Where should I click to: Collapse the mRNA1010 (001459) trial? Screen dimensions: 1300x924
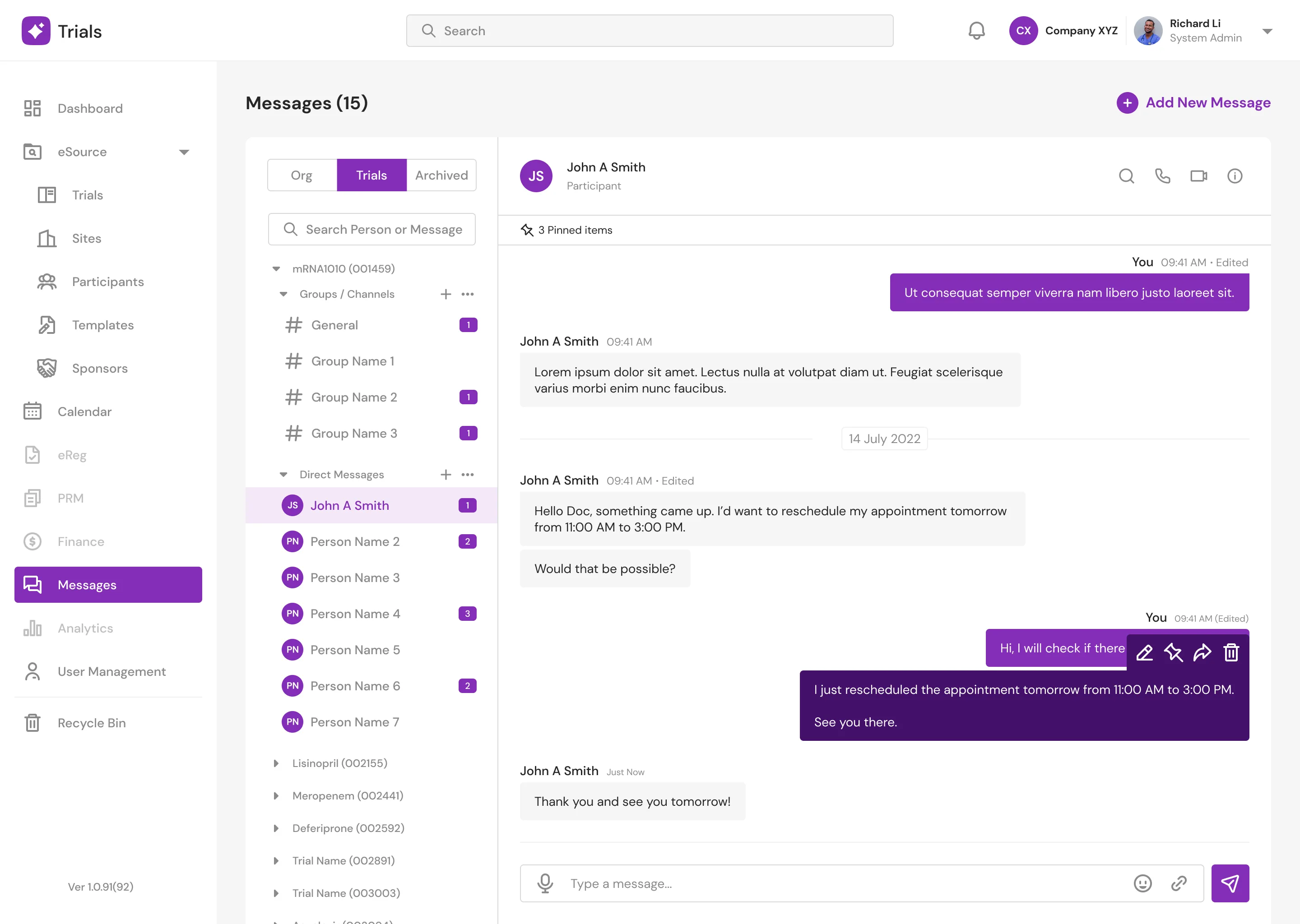(x=276, y=268)
